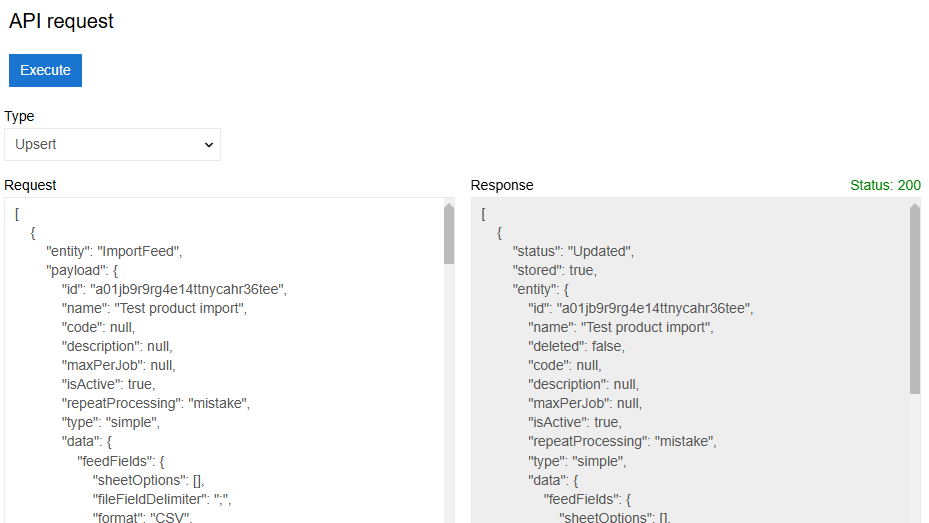Click the Type field label

pyautogui.click(x=19, y=116)
